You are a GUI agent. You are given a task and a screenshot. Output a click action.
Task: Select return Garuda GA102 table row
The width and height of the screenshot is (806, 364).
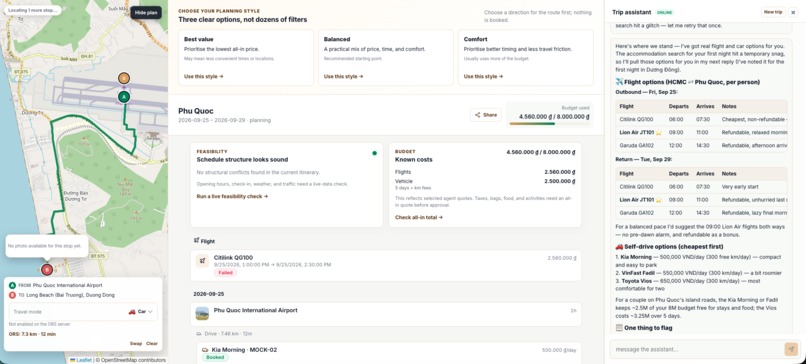click(701, 212)
